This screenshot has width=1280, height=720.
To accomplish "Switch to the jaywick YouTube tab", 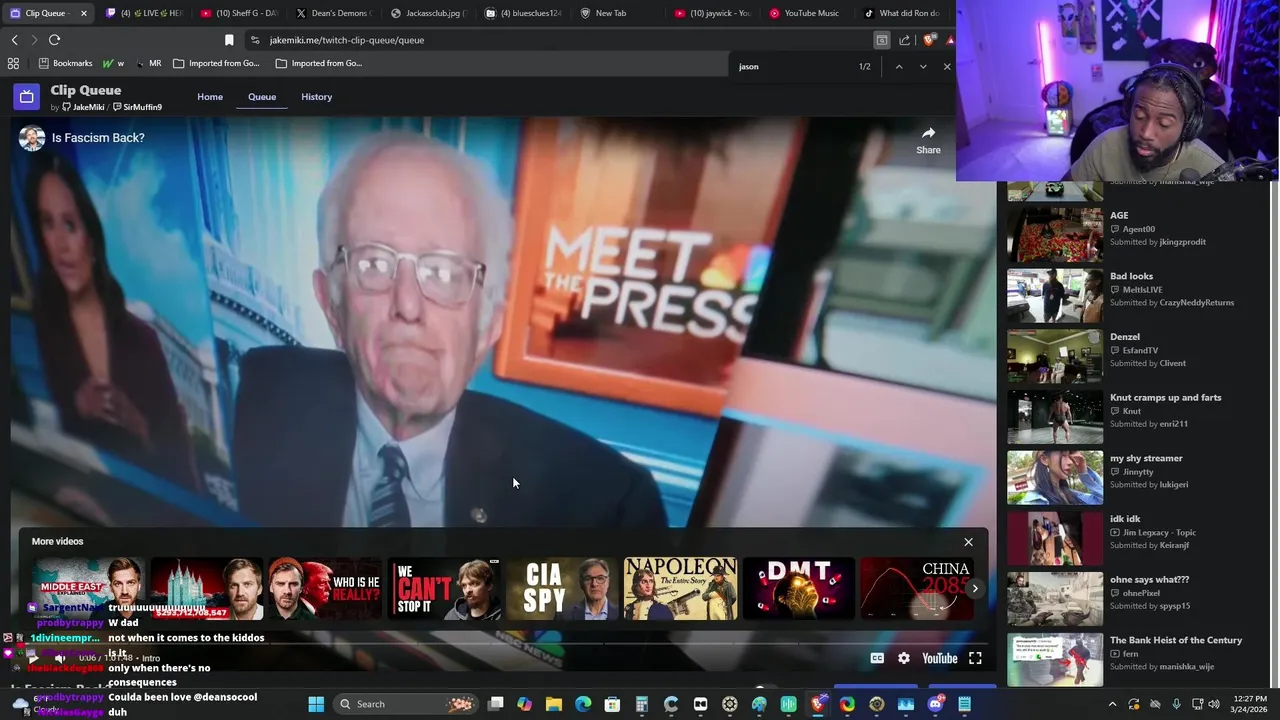I will [x=713, y=13].
